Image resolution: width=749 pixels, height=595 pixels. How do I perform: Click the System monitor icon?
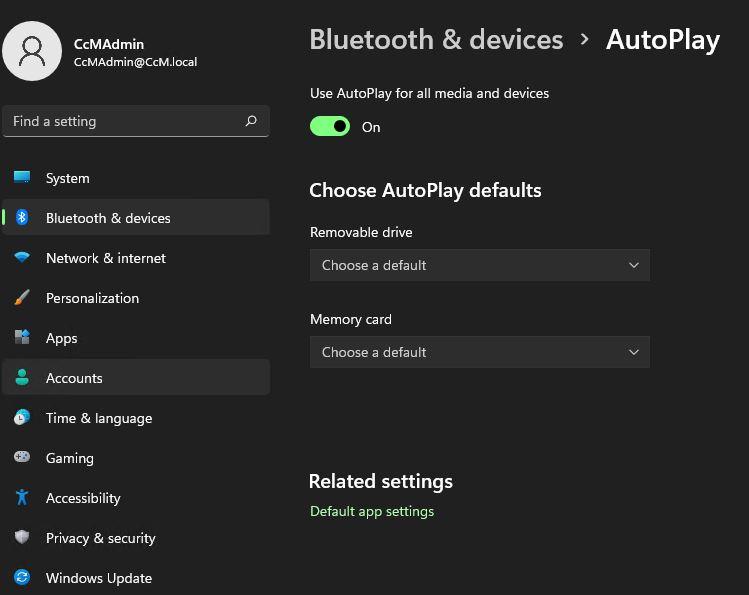22,178
